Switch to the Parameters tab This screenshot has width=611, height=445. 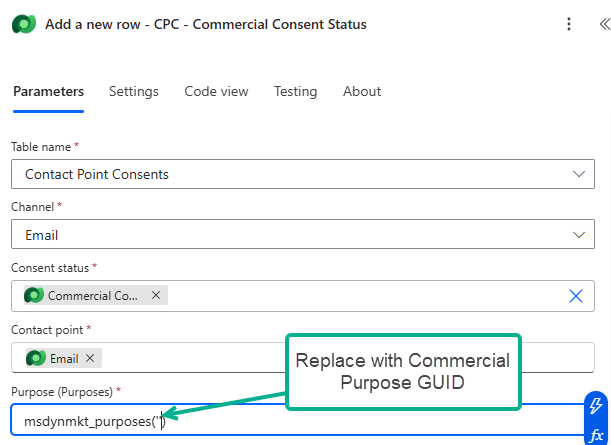tap(48, 91)
